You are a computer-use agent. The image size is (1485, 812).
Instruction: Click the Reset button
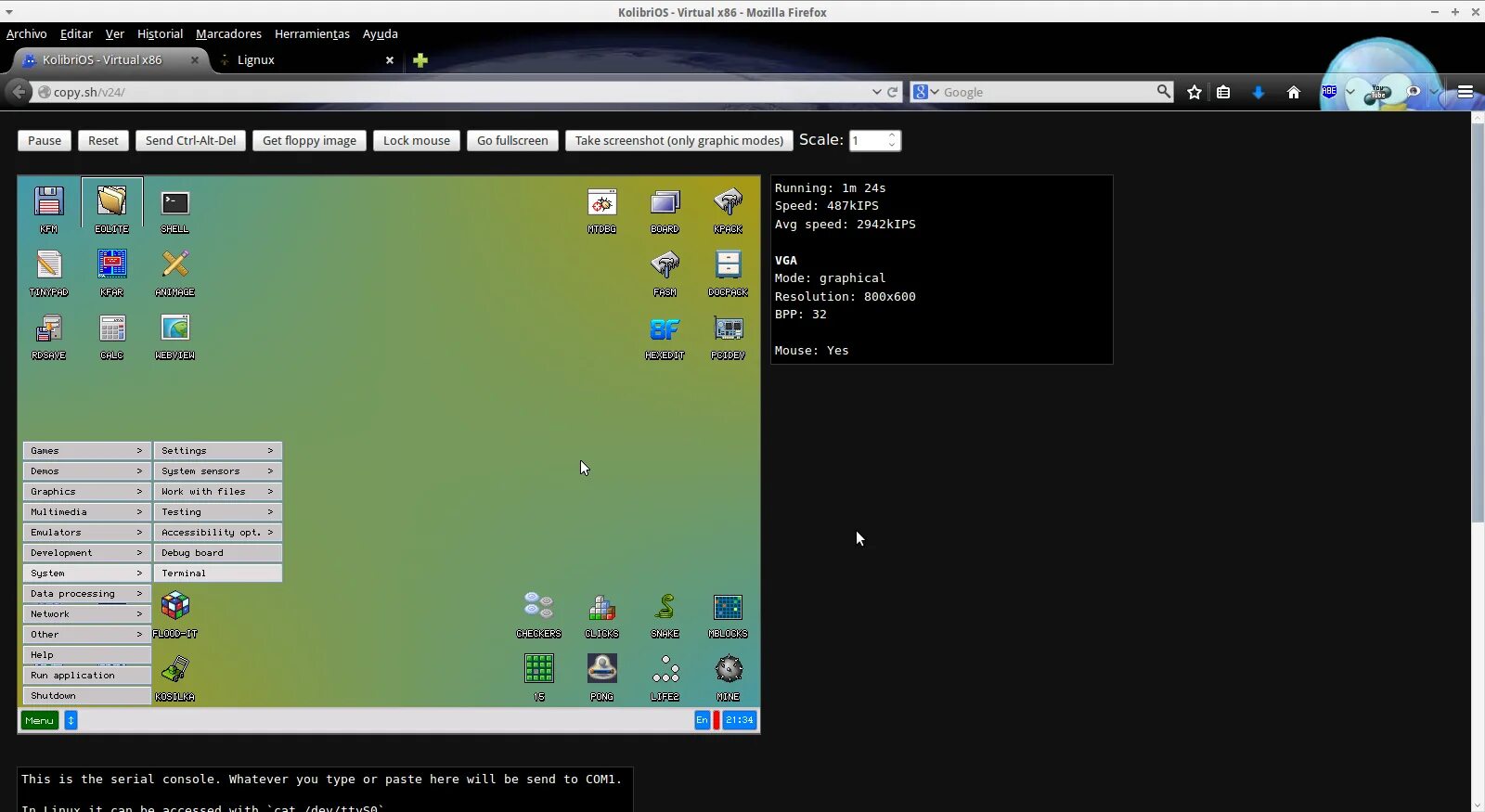[x=103, y=140]
